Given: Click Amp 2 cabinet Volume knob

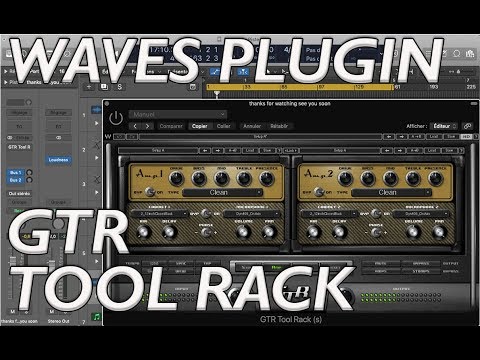Looking at the screenshot, I should point(413,232).
